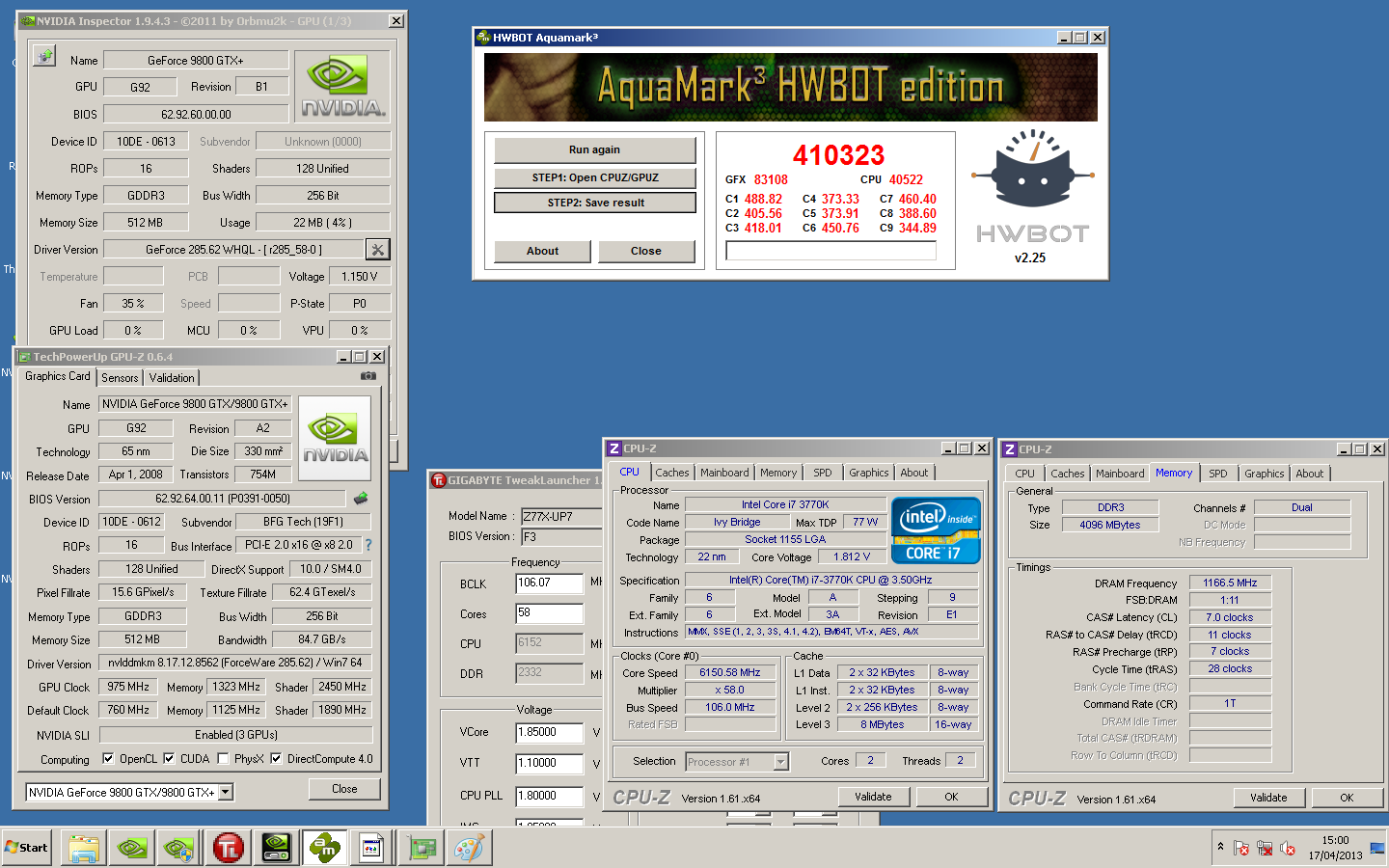Open the first NVIDIA taskbar icon

[x=132, y=848]
